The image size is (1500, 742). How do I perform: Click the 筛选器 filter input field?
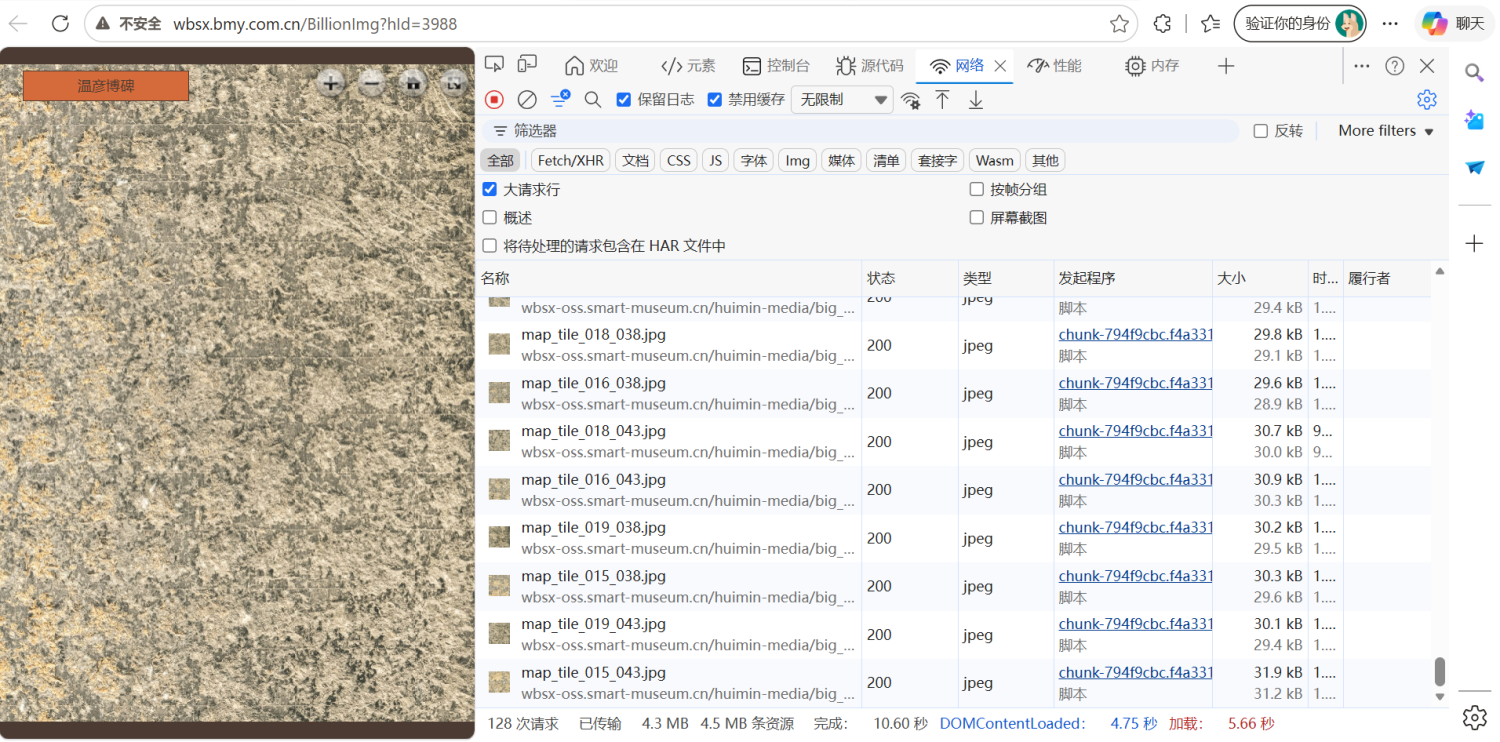point(861,131)
